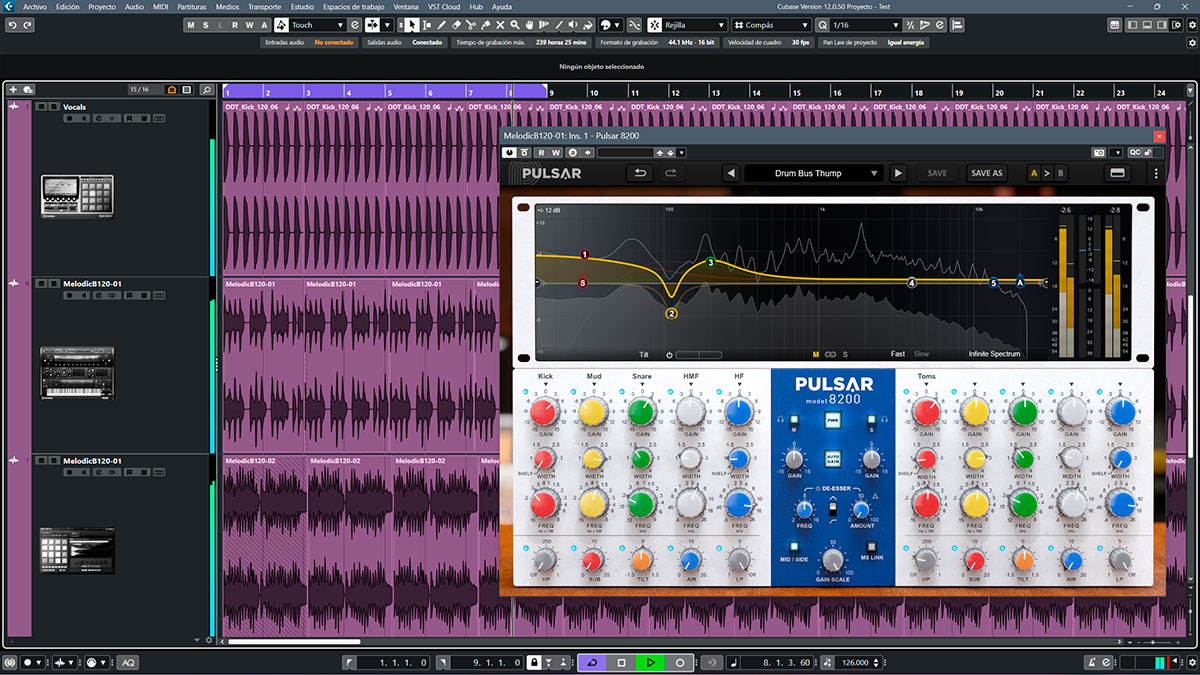Toggle the plugin Write automation W button
Viewport: 1200px width, 675px height.
tap(556, 153)
